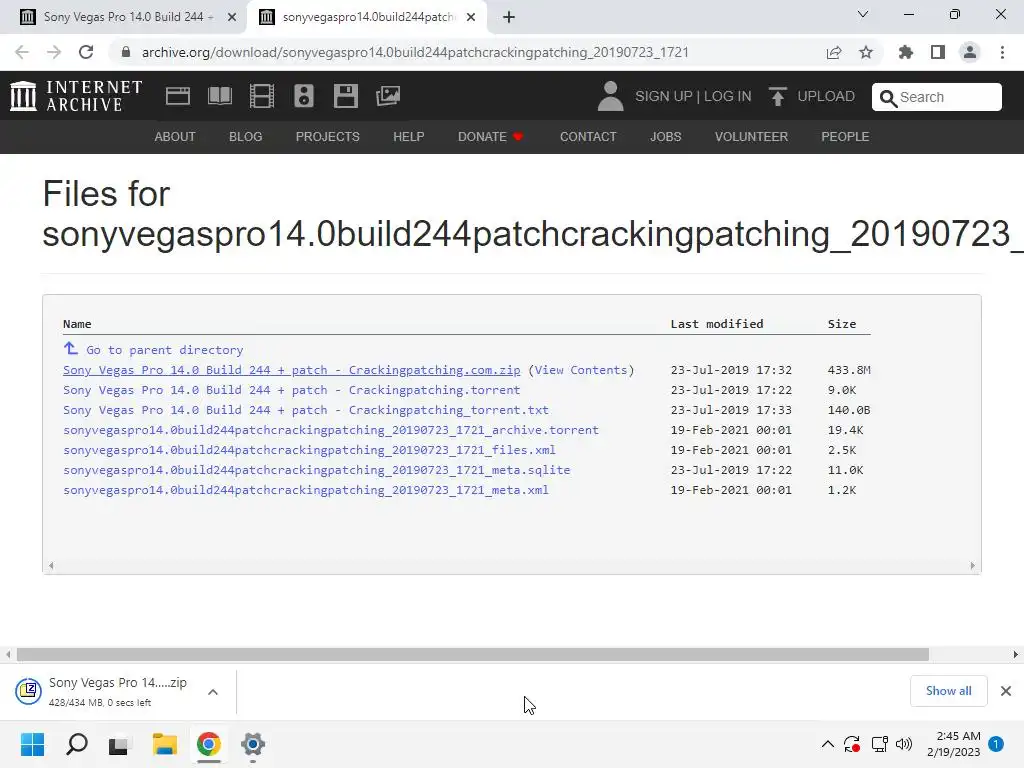Open the Software floppy disk icon

[345, 96]
